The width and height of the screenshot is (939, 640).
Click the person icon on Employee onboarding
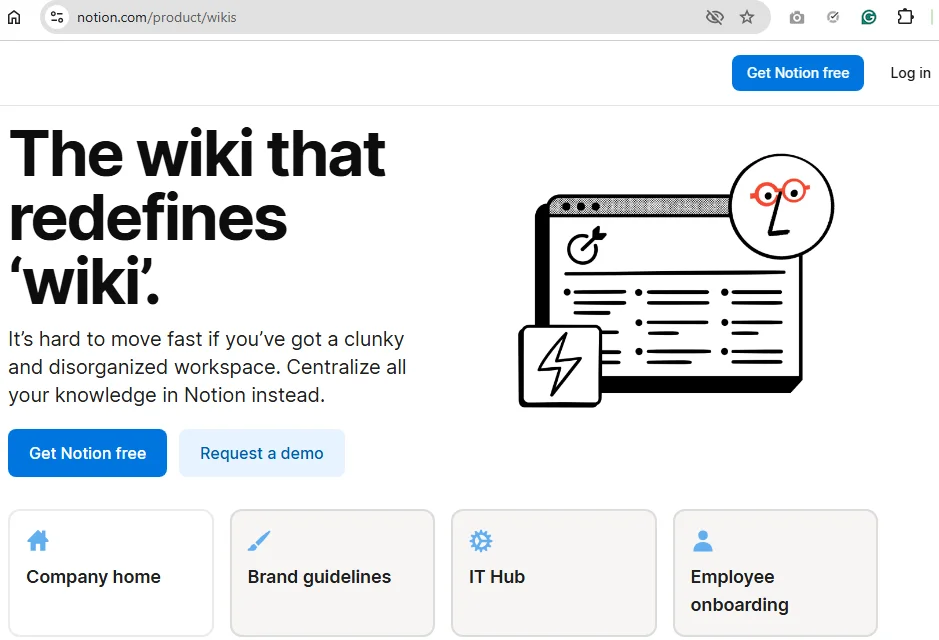point(702,541)
